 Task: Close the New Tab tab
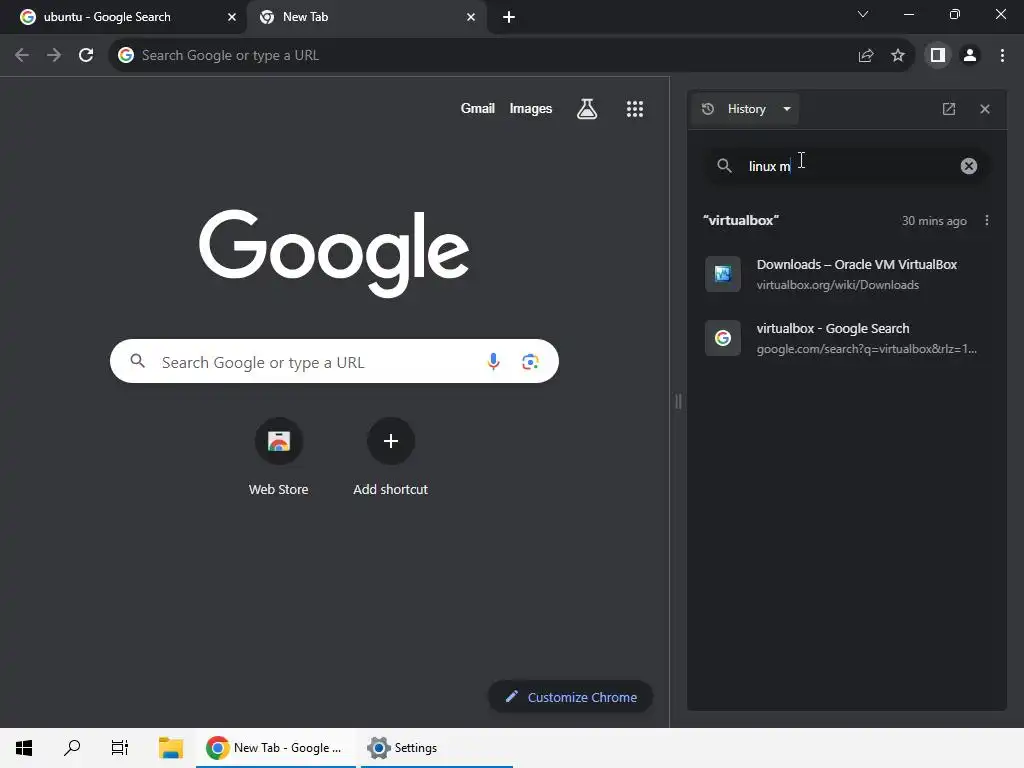[x=471, y=17]
